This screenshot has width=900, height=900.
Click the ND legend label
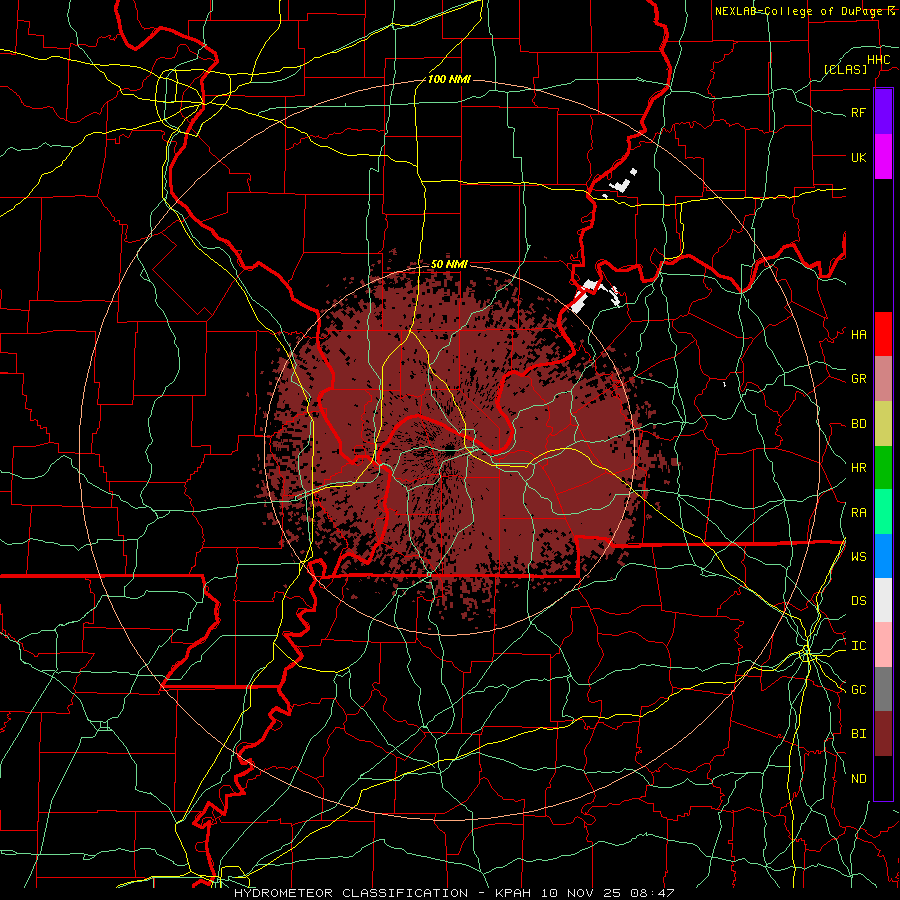tap(859, 779)
